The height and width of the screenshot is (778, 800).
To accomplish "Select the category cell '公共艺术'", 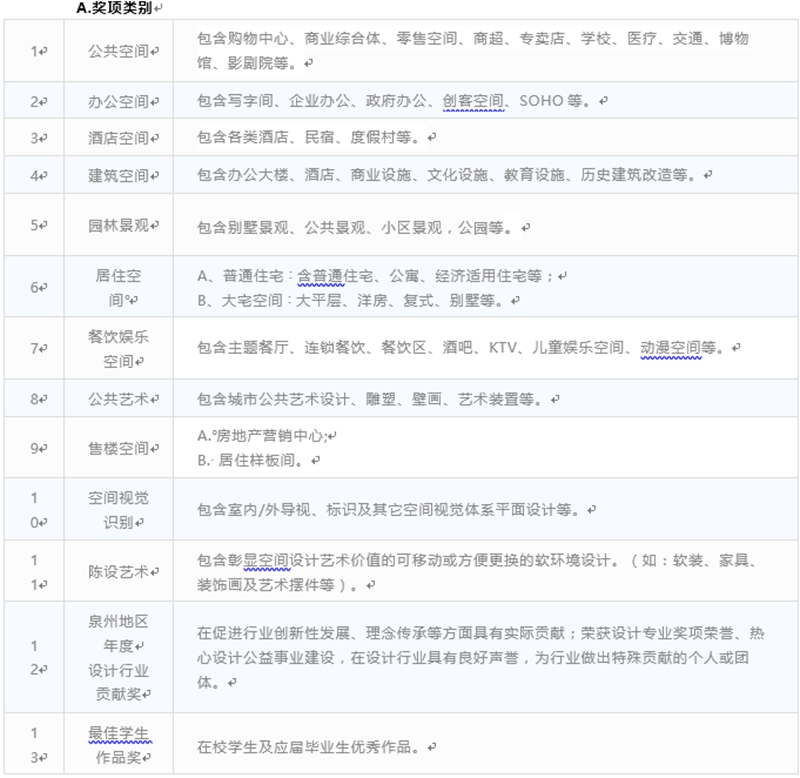I will click(118, 398).
